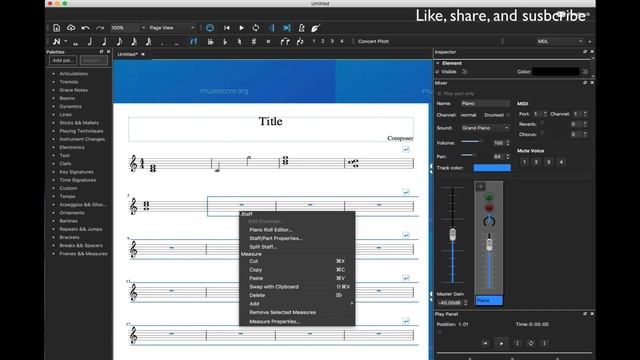Expand the Add submenu in context menu
The image size is (640, 360).
pos(297,304)
